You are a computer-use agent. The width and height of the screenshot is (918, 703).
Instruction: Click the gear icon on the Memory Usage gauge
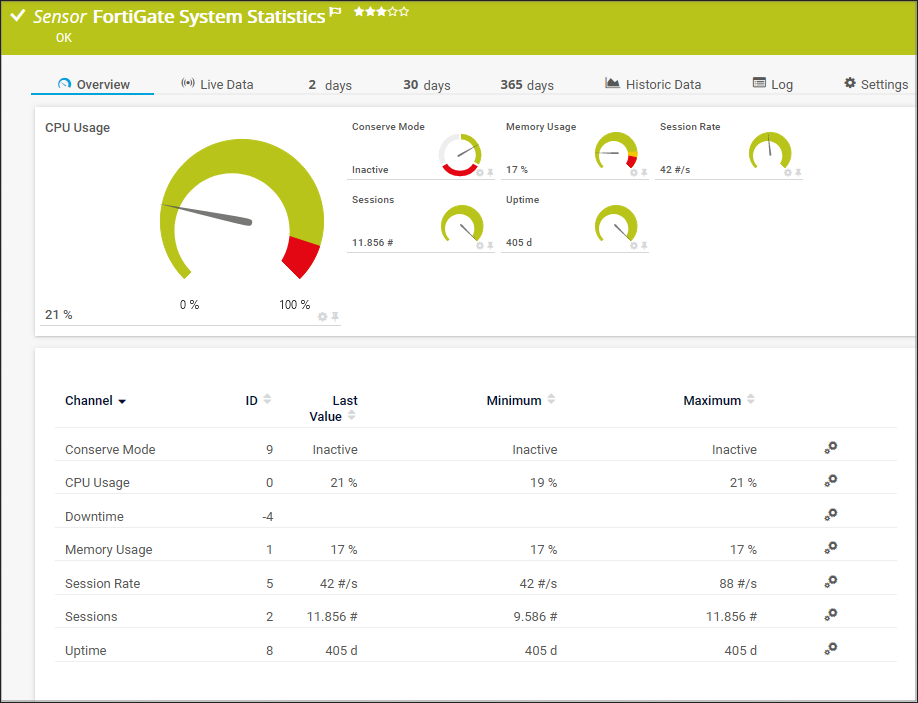(x=633, y=173)
